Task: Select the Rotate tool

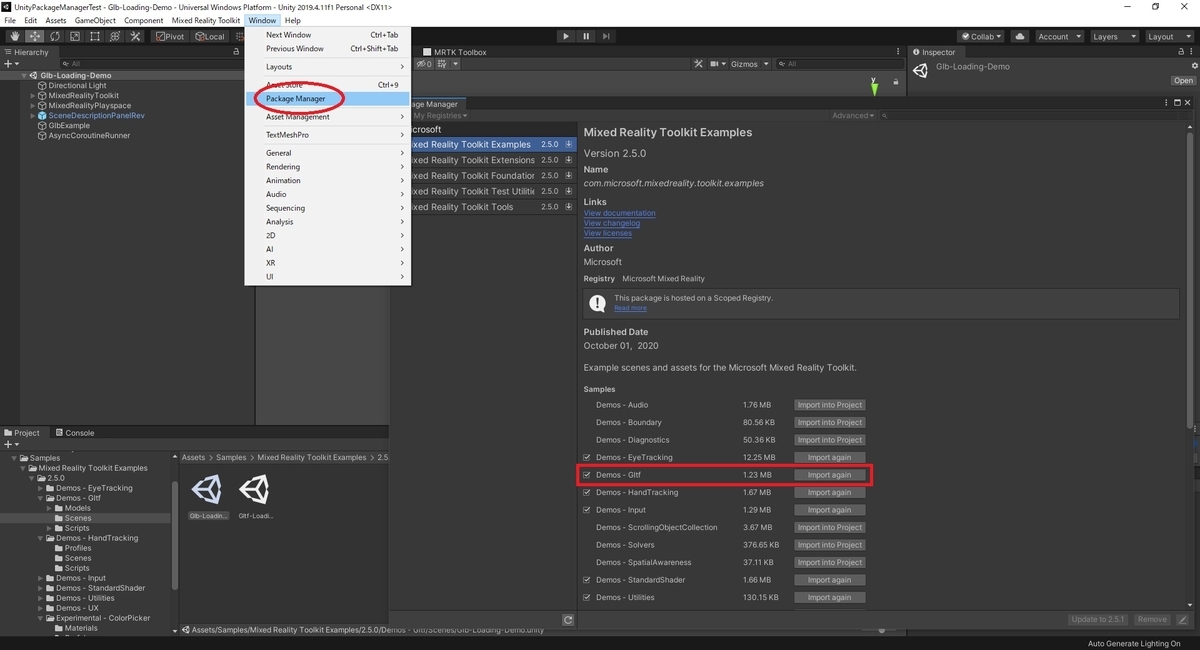Action: tap(54, 36)
